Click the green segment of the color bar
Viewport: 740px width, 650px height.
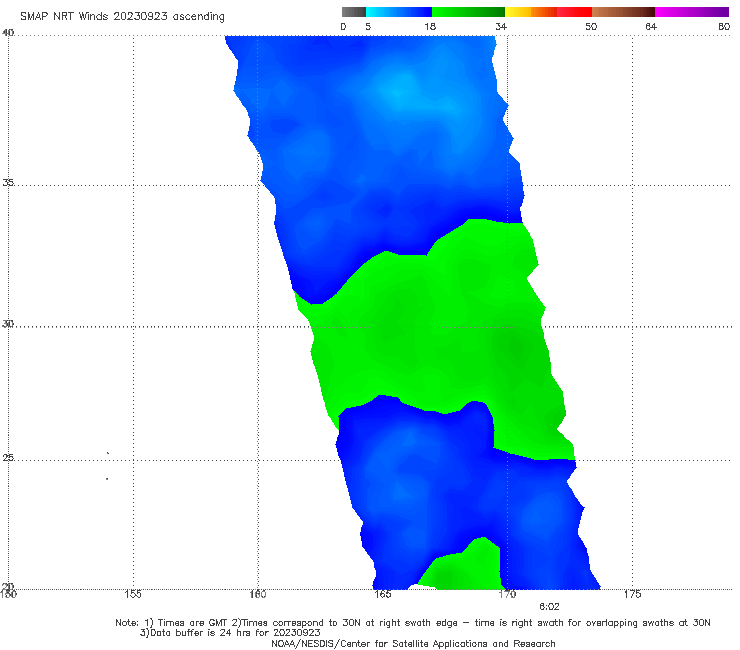pos(468,12)
